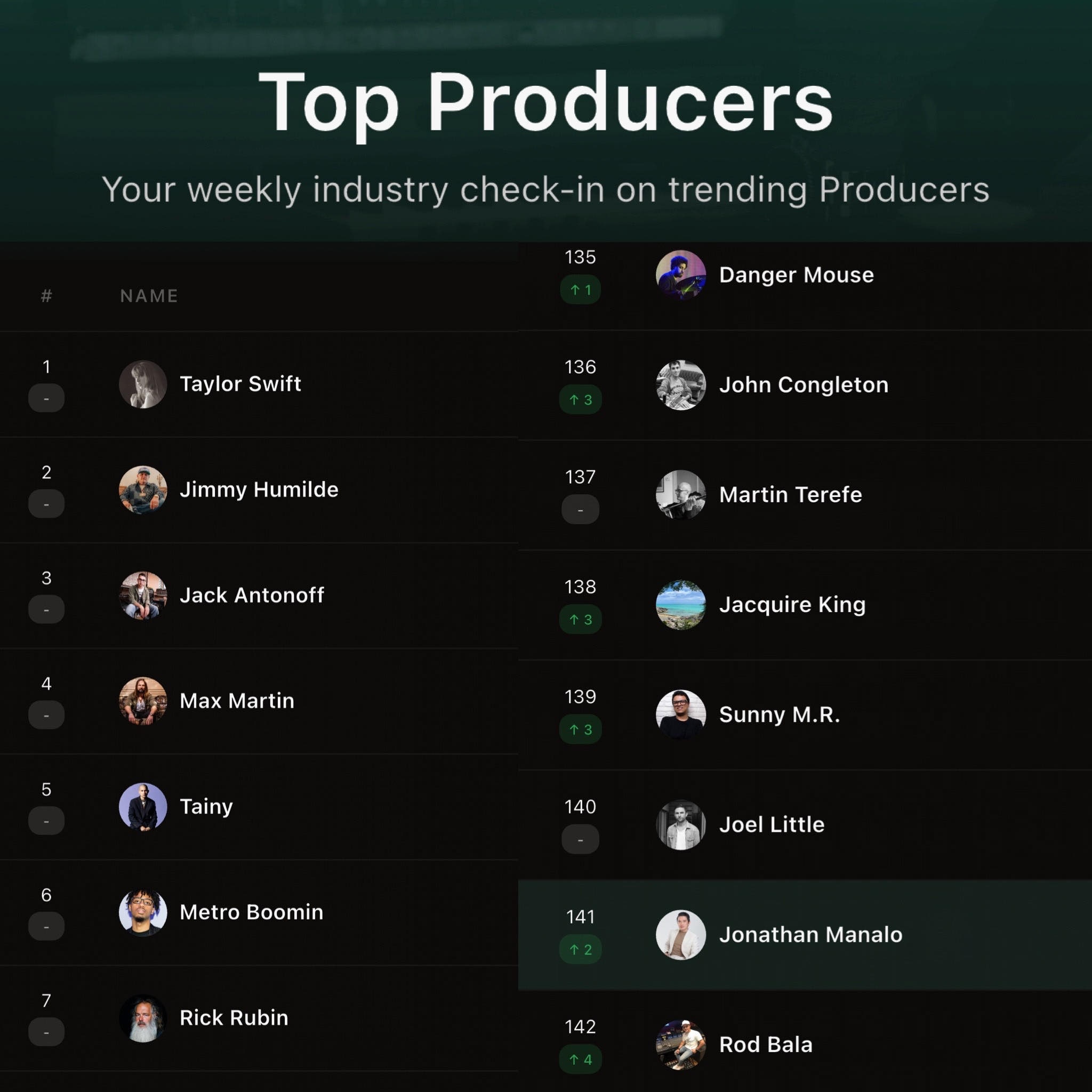Sort by the NAME column header

[149, 295]
